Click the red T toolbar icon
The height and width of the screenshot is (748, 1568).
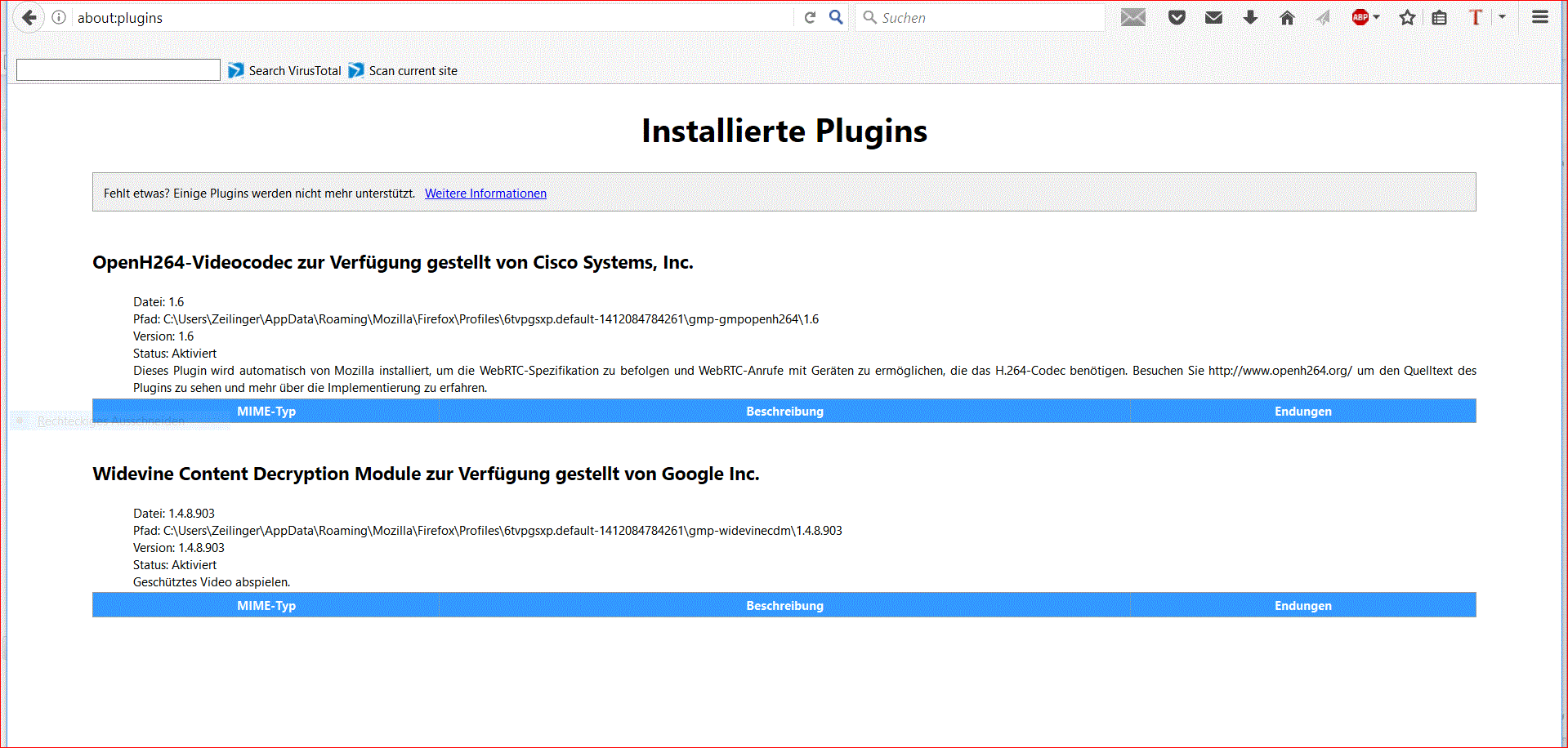tap(1476, 17)
